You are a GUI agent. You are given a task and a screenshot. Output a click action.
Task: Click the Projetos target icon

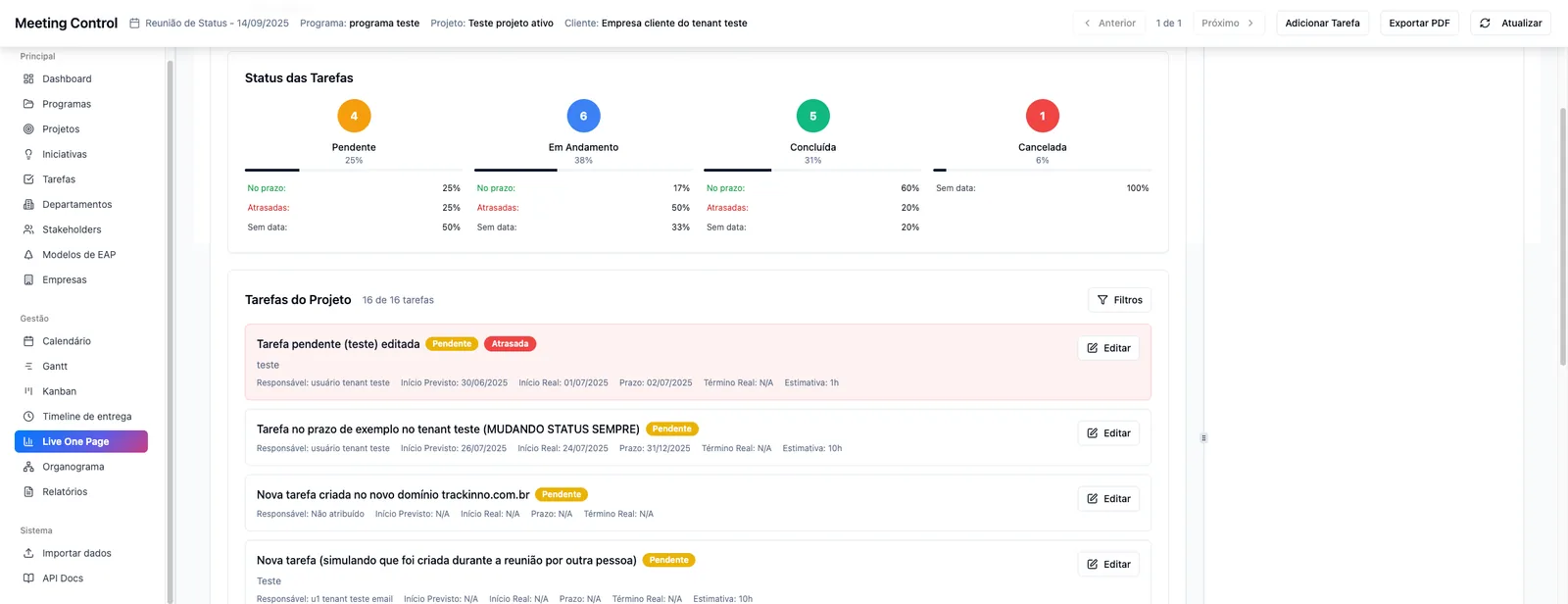pos(28,129)
